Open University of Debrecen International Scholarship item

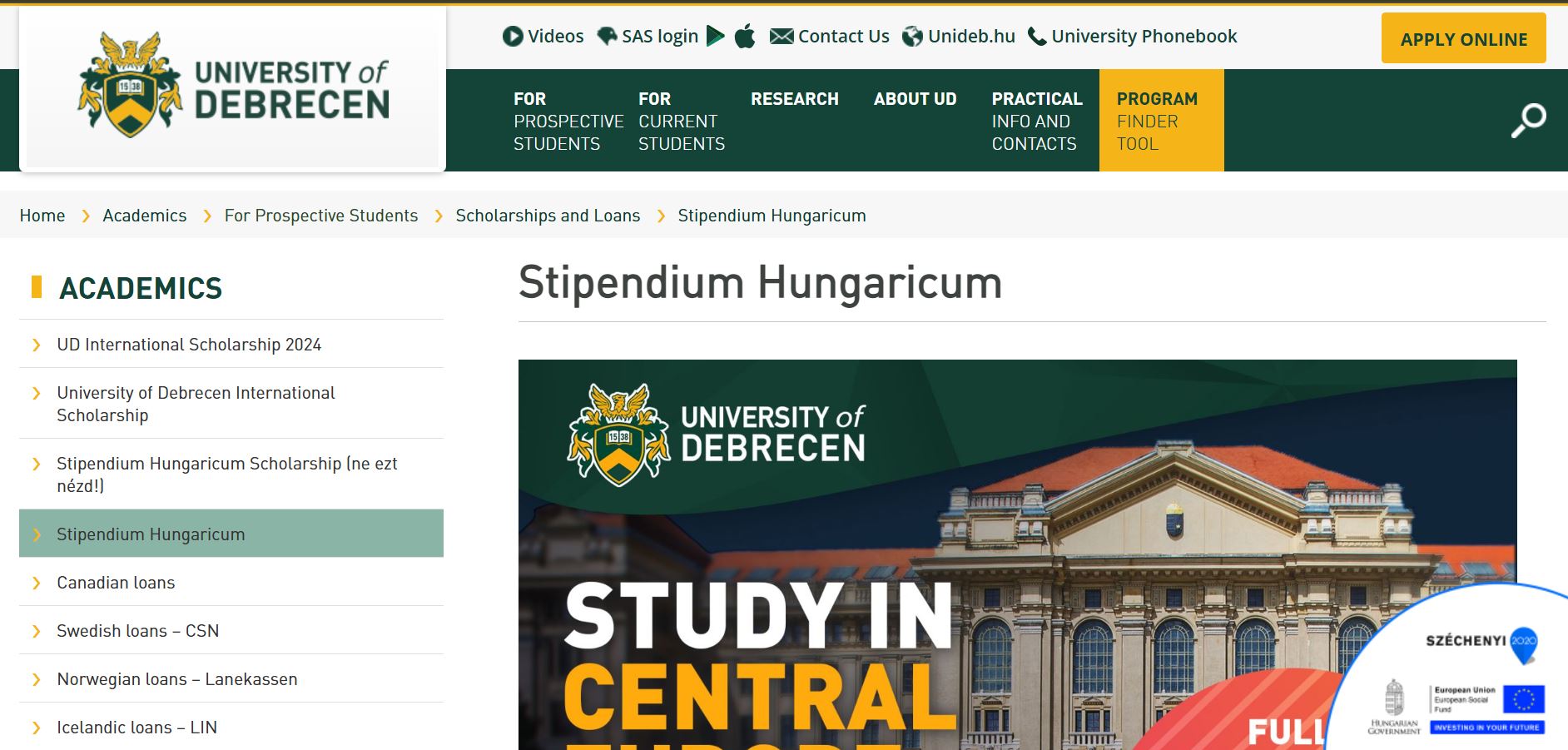click(x=231, y=404)
